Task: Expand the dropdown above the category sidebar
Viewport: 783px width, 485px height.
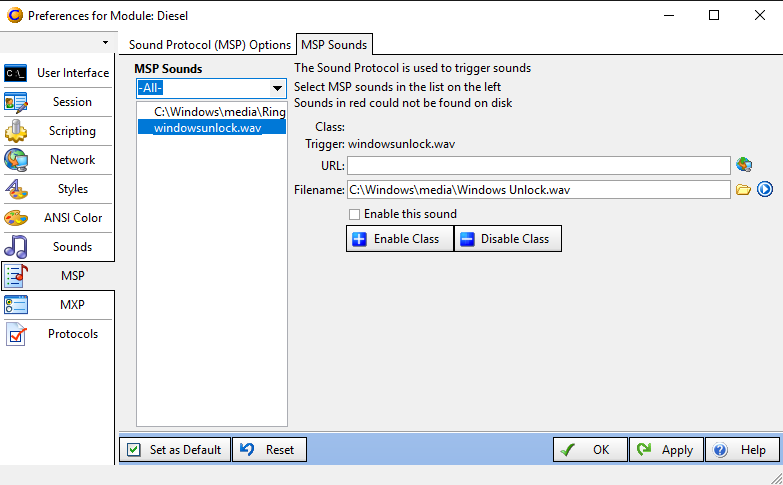Action: (105, 42)
